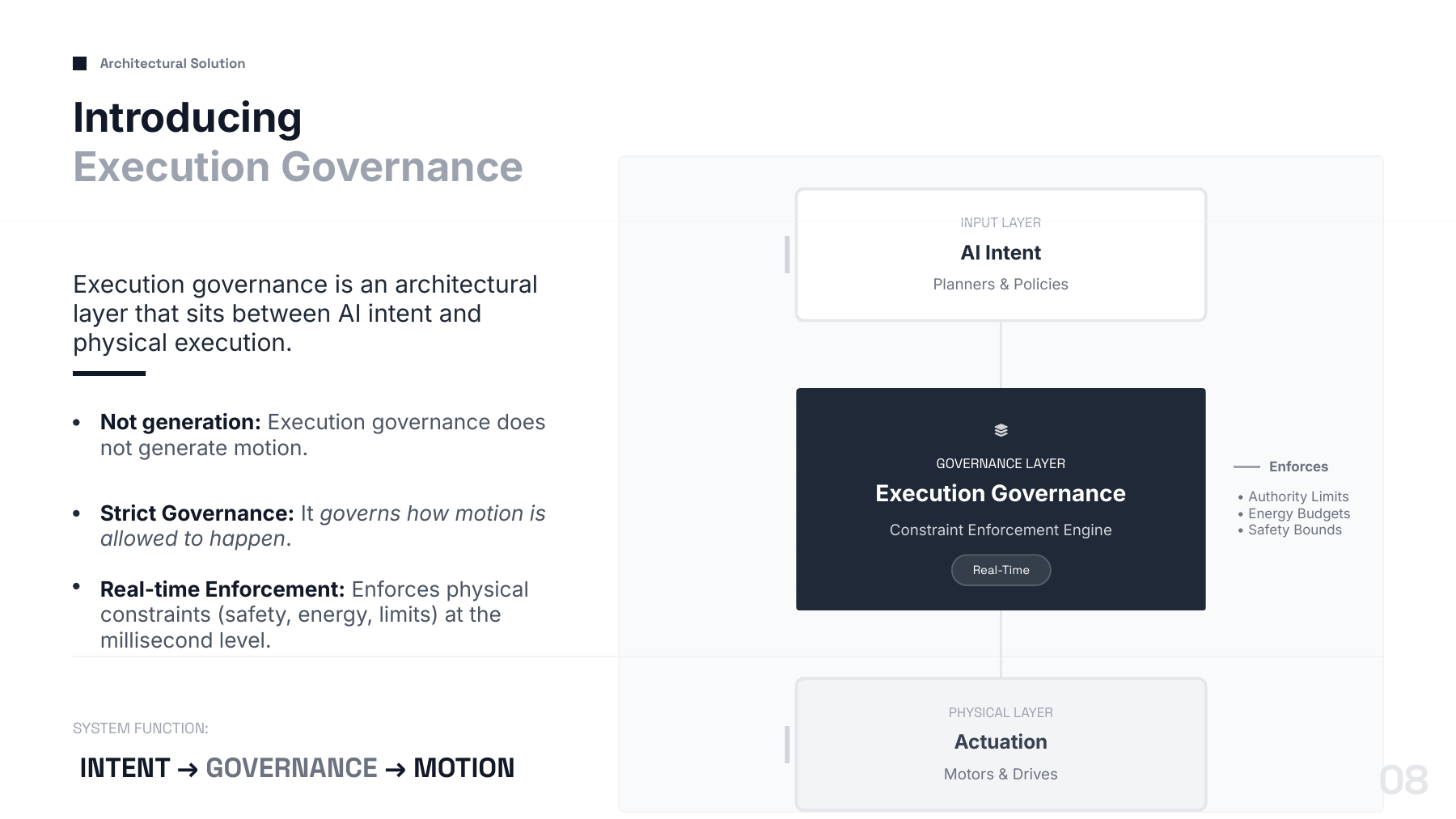Screen dimensions: 1456x819
Task: Select the Energy Budgets bullet
Action: (1293, 513)
